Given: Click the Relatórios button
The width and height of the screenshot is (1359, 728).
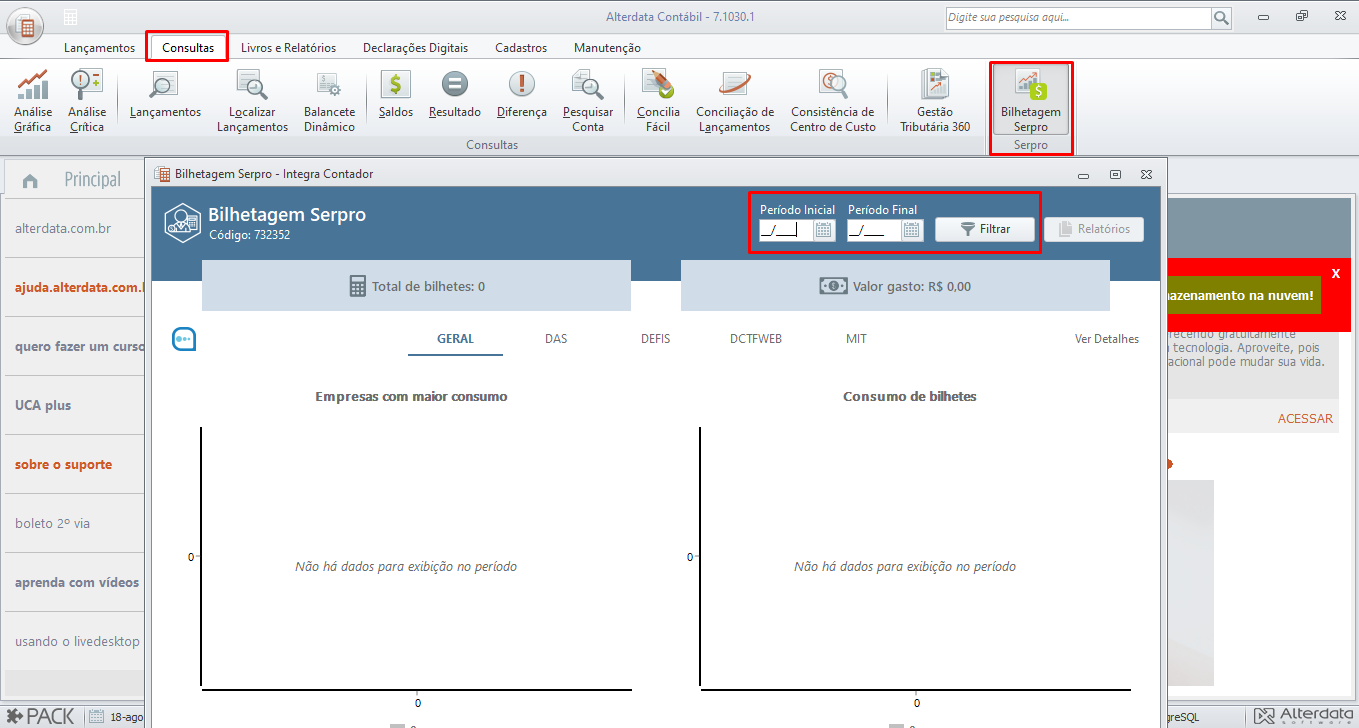Looking at the screenshot, I should [x=1094, y=229].
